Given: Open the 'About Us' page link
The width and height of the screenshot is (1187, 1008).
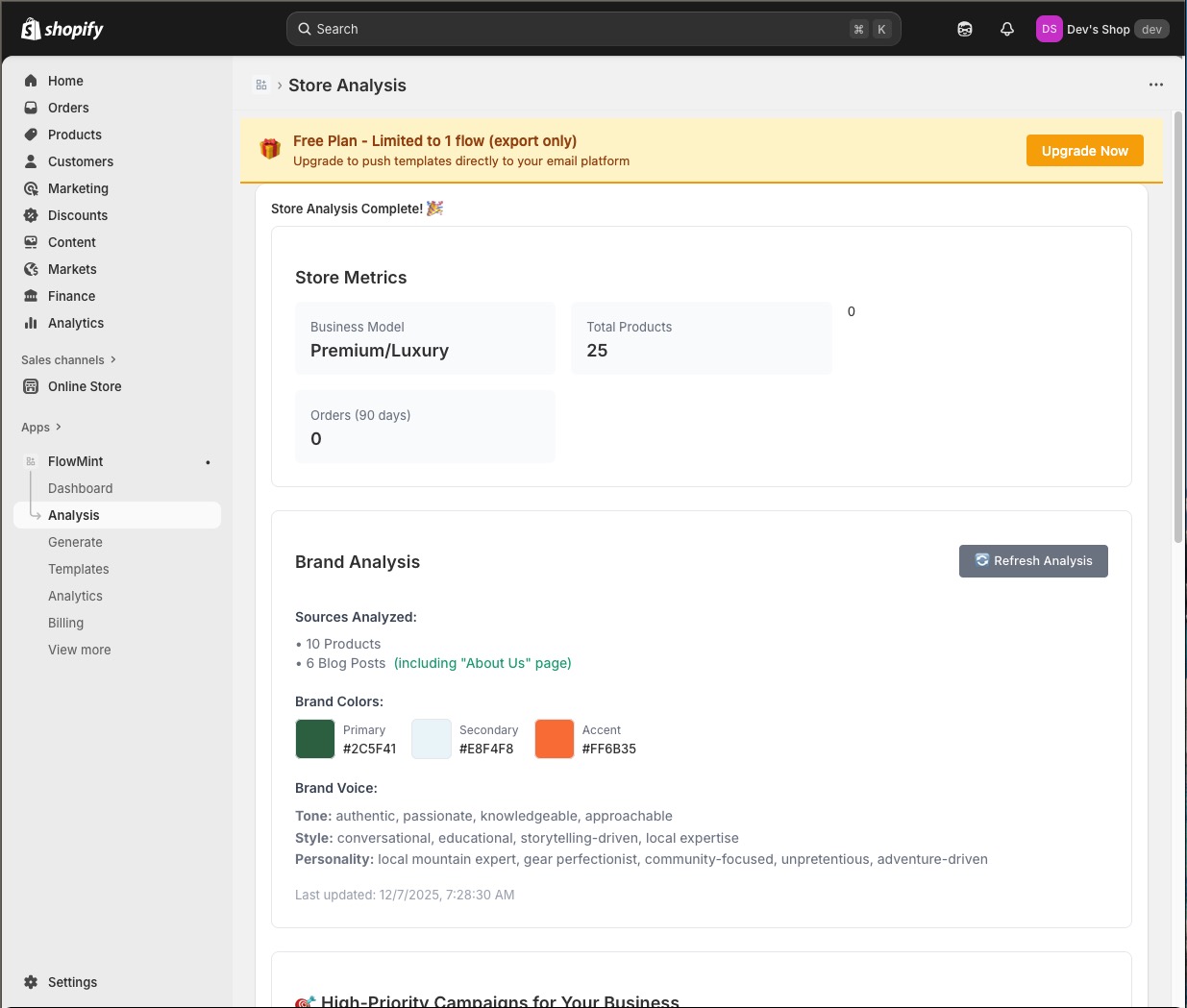Looking at the screenshot, I should click(482, 663).
